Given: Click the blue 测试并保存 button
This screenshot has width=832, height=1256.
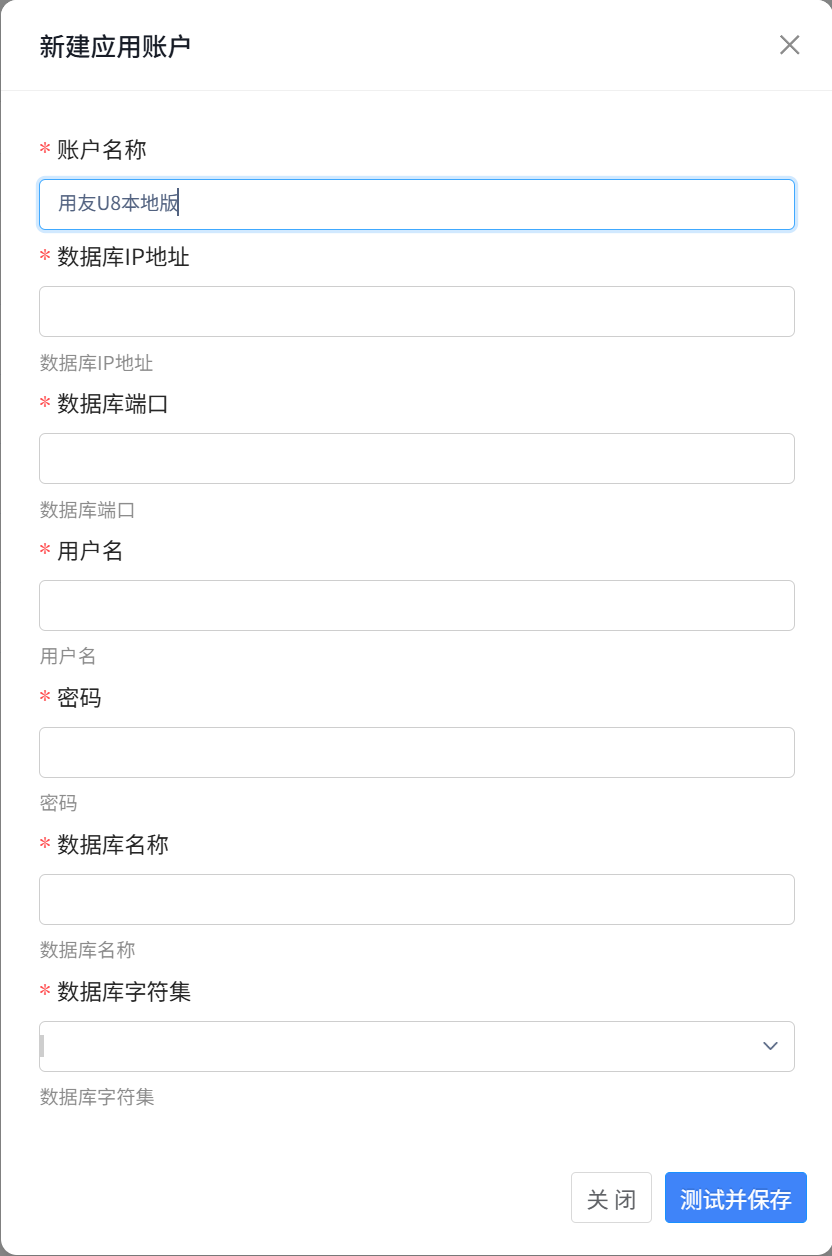Looking at the screenshot, I should click(x=736, y=1198).
